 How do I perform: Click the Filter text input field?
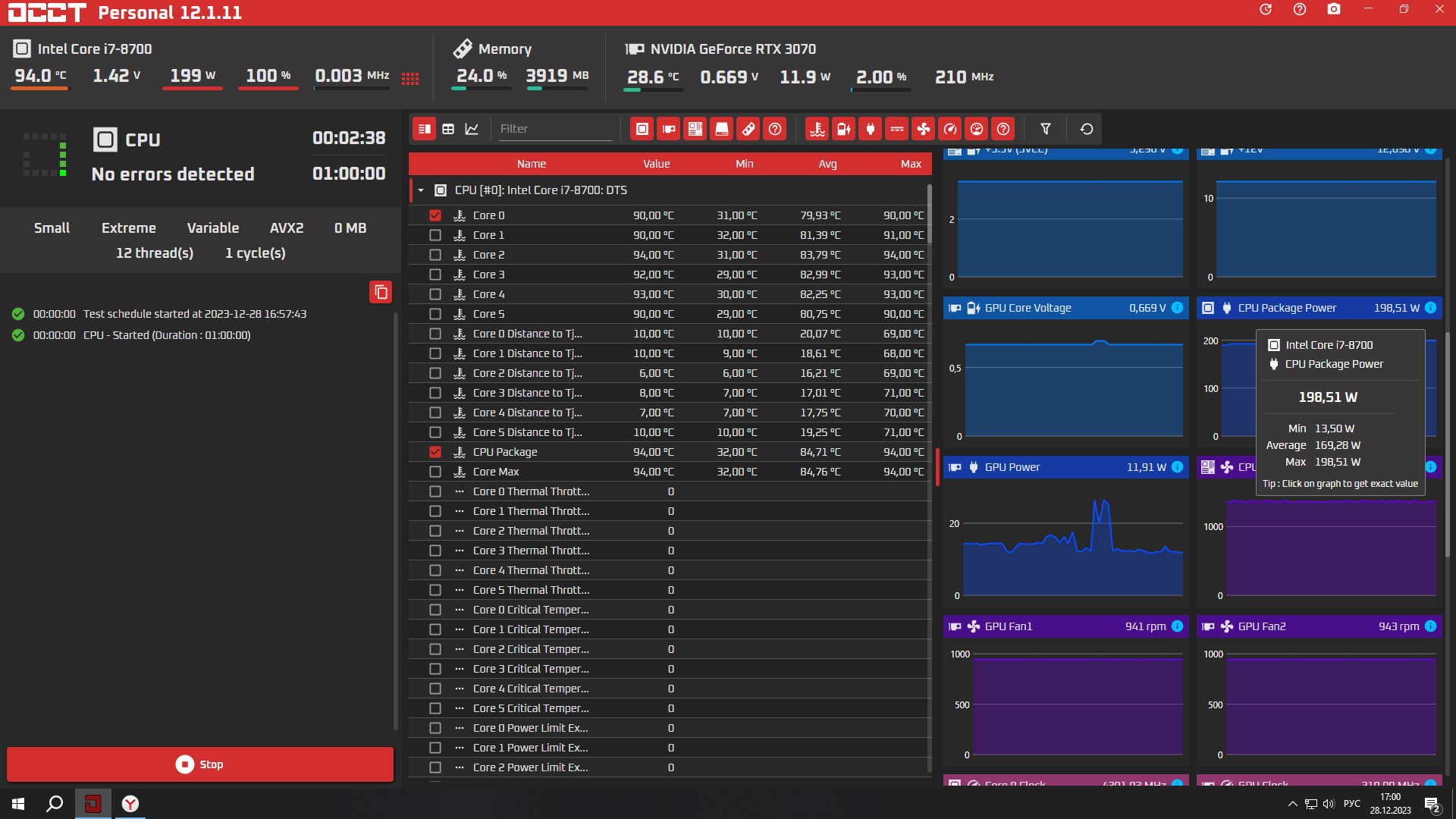click(558, 129)
